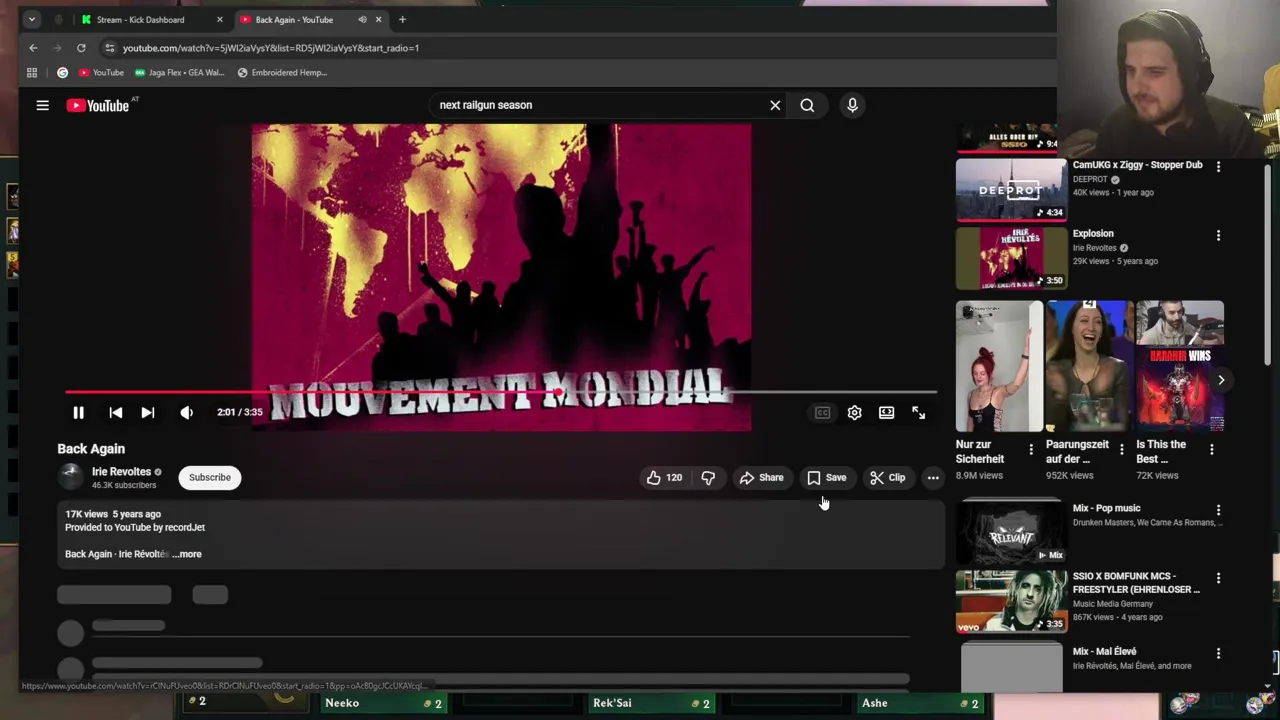This screenshot has height=720, width=1280.
Task: Open Nur zur Sicherheit short
Action: [999, 366]
